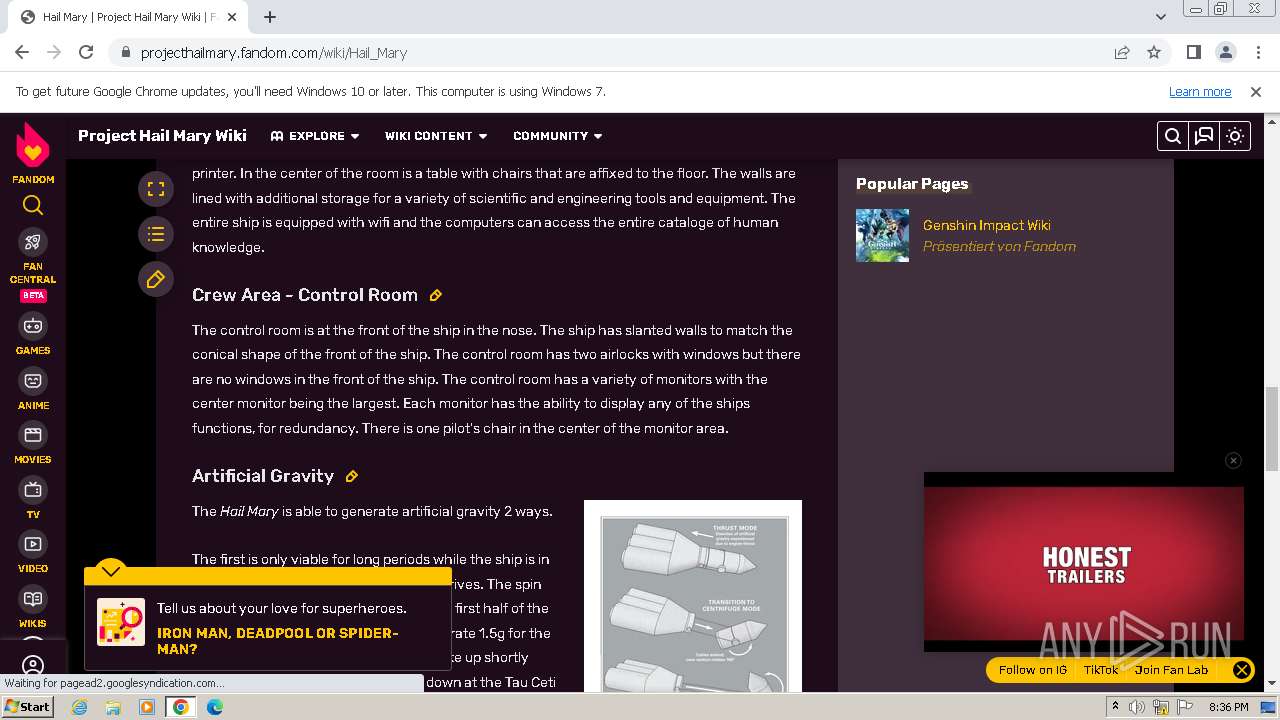Expand the Wiki Content menu
The width and height of the screenshot is (1280, 720).
(436, 136)
